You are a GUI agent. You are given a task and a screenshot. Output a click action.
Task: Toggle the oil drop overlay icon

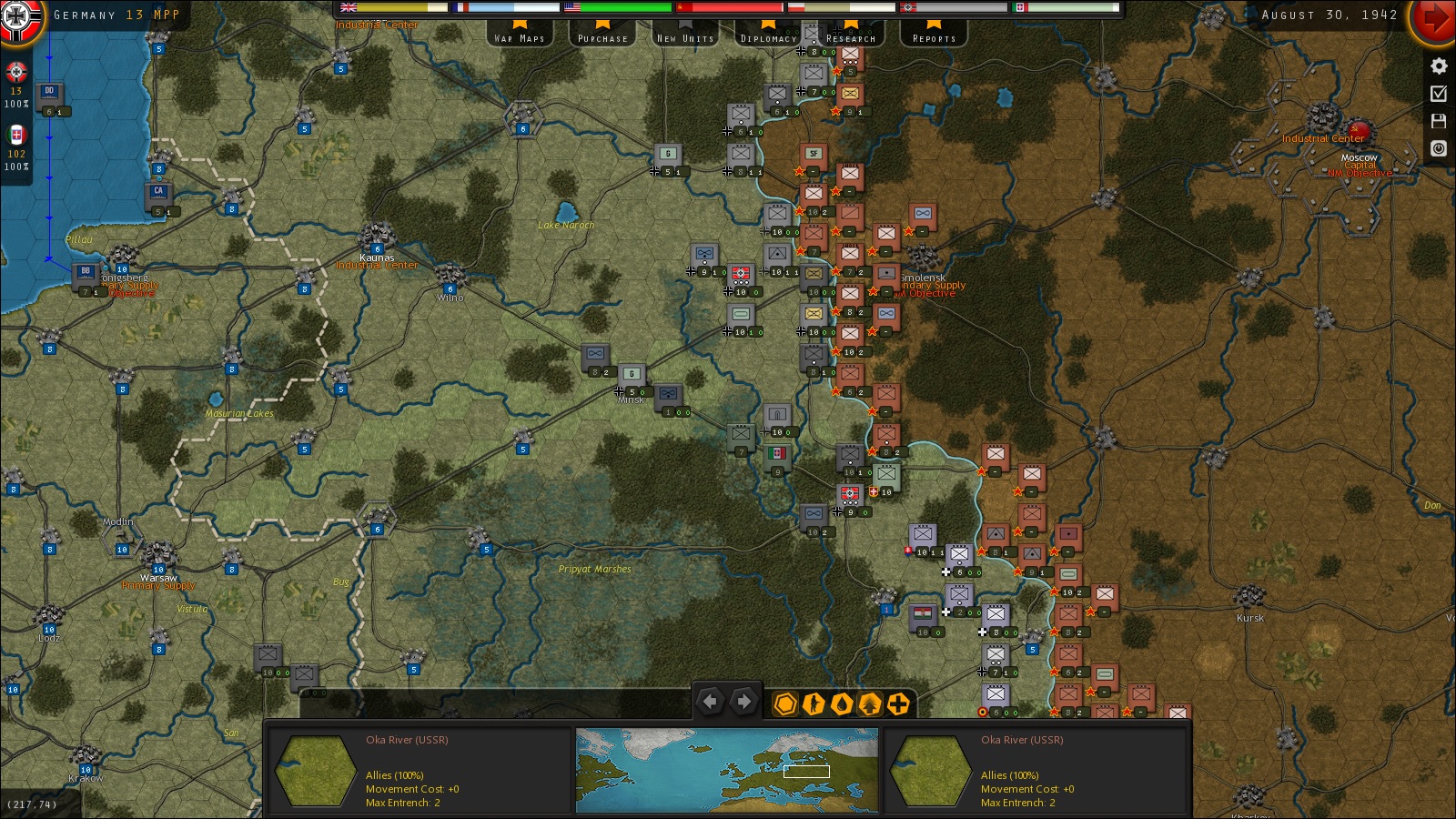pyautogui.click(x=842, y=703)
